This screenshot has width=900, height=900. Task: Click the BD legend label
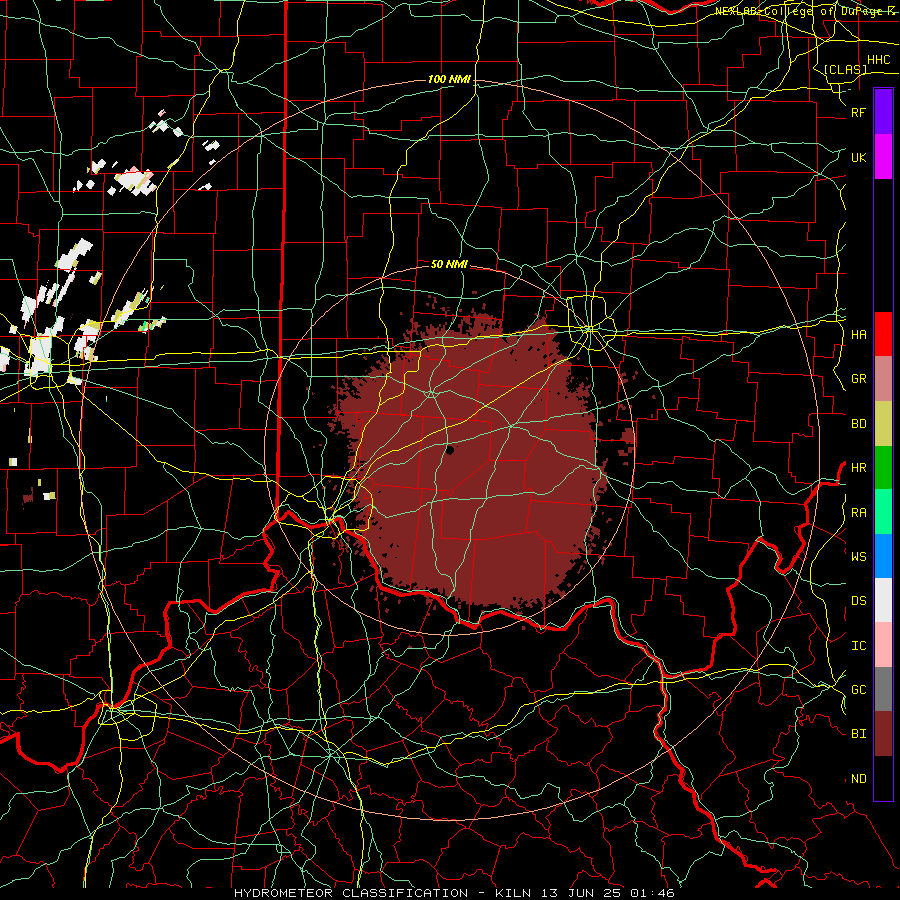[858, 424]
